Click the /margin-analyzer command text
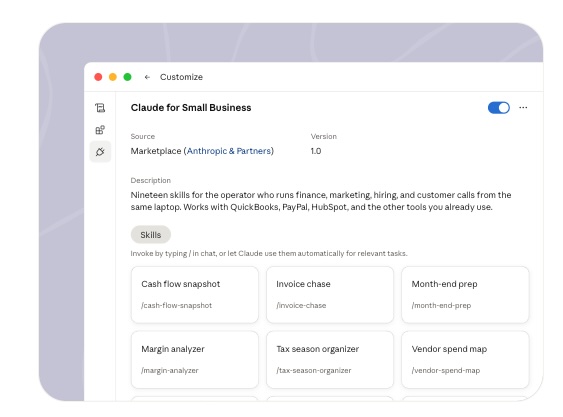Viewport: 563px width, 417px height. 169,370
